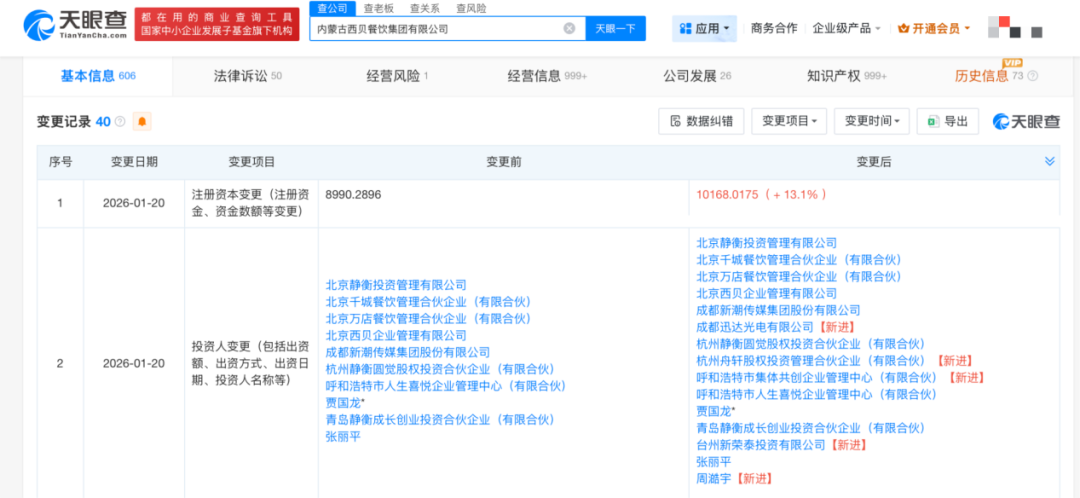
Task: Click the red 国家中小企业发展子基金 banner
Action: click(x=217, y=24)
